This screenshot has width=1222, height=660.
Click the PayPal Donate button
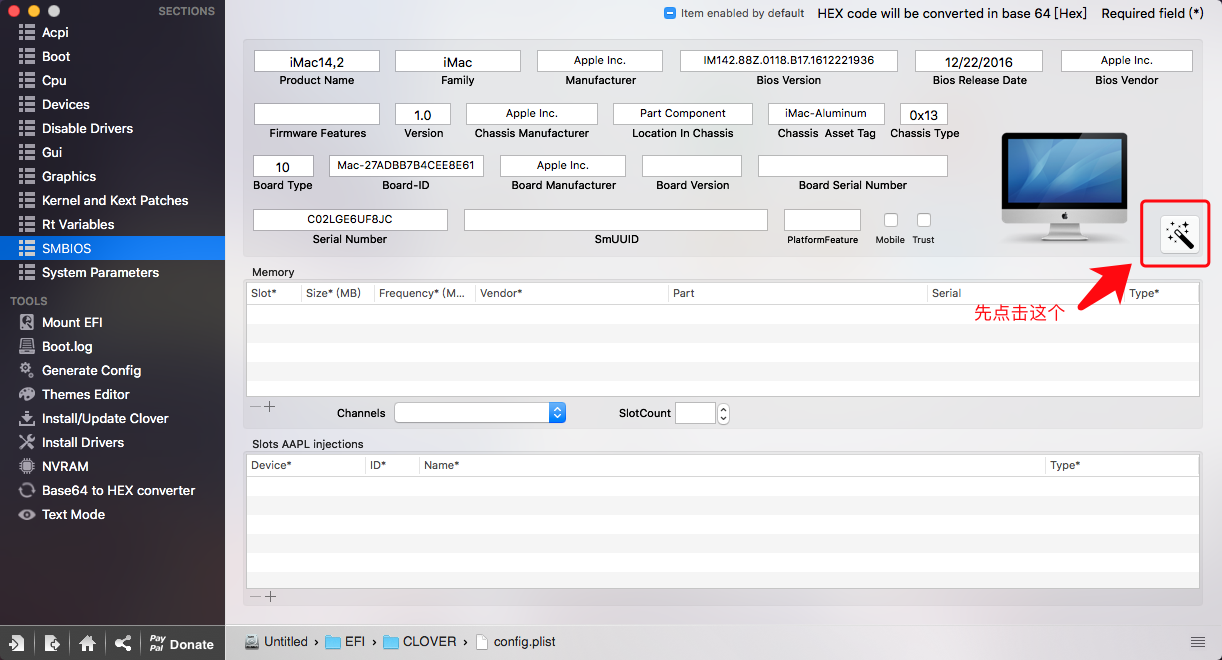point(181,643)
